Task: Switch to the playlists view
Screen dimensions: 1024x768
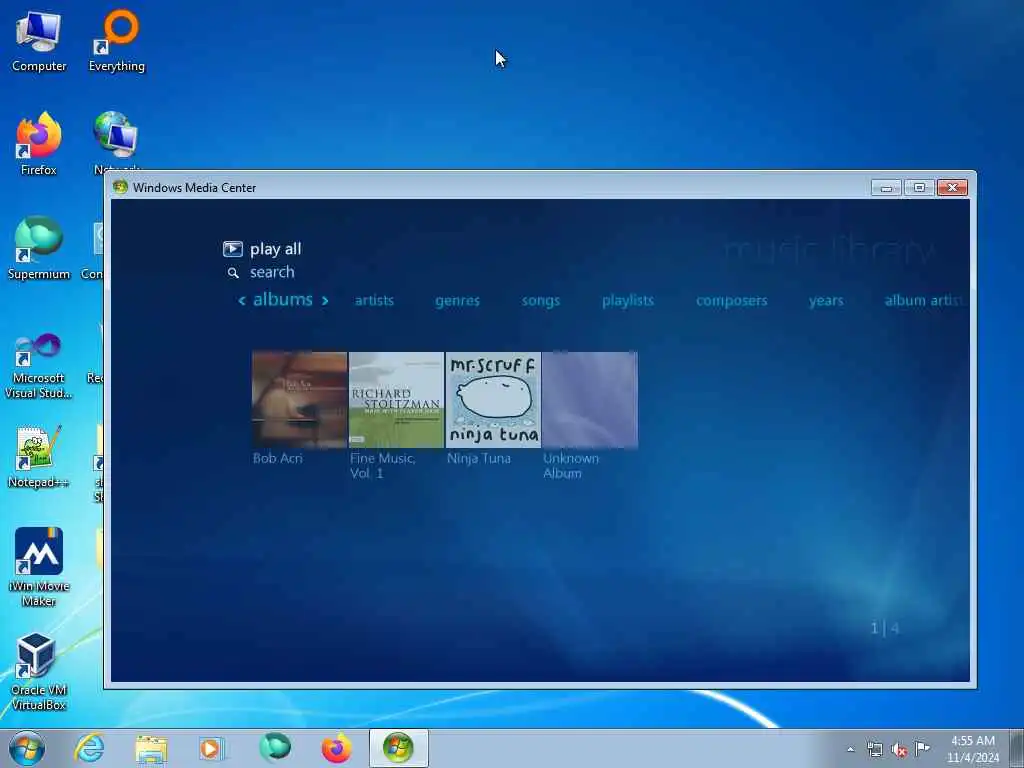Action: pyautogui.click(x=628, y=300)
